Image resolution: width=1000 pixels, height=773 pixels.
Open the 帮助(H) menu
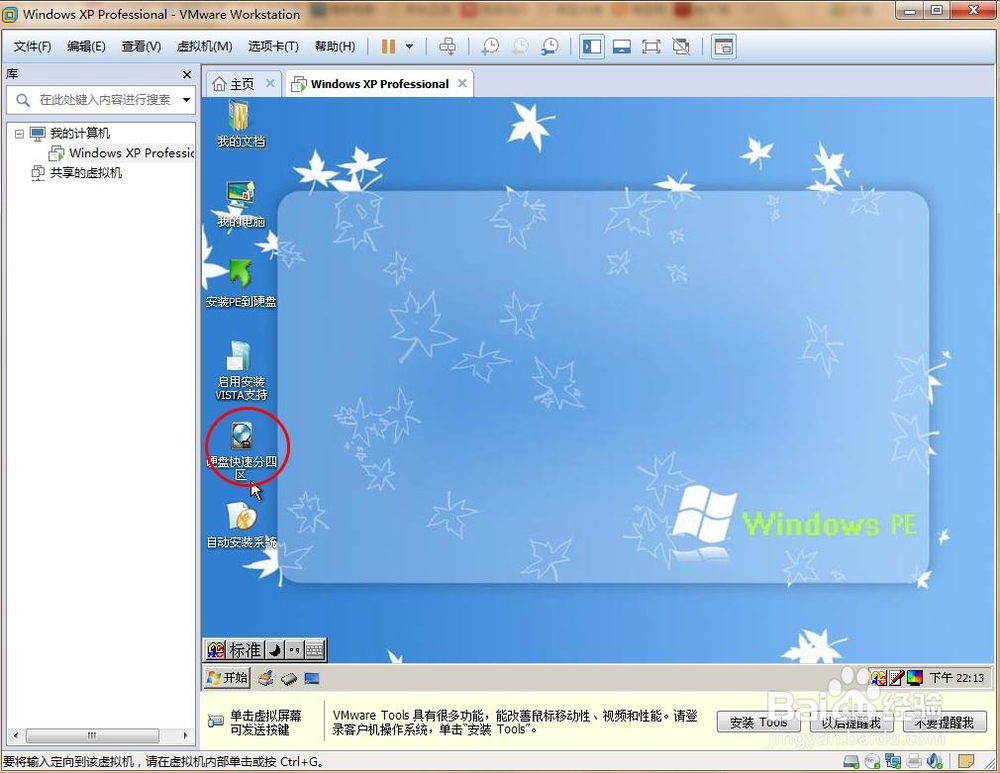tap(335, 47)
